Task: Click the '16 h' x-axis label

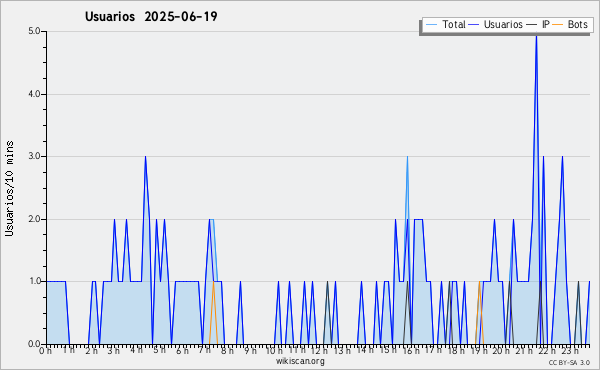Action: [411, 351]
